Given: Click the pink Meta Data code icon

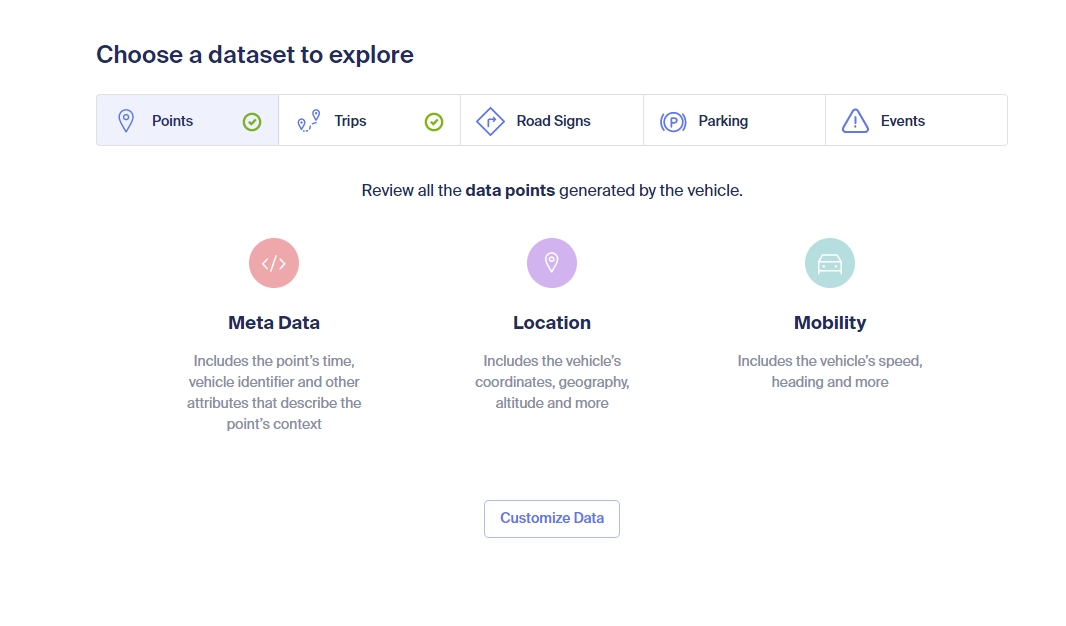Looking at the screenshot, I should coord(274,263).
